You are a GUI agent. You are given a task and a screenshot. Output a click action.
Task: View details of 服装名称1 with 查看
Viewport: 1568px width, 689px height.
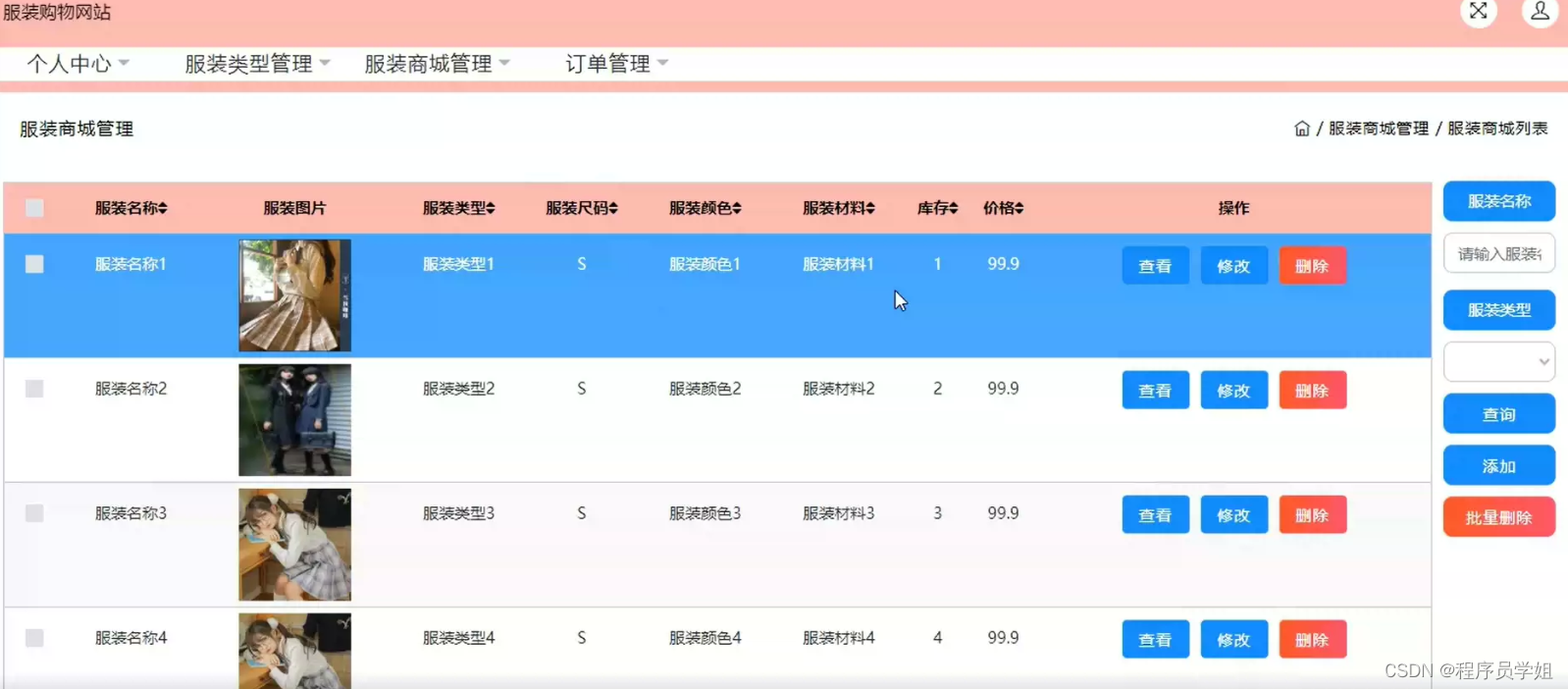click(x=1155, y=266)
